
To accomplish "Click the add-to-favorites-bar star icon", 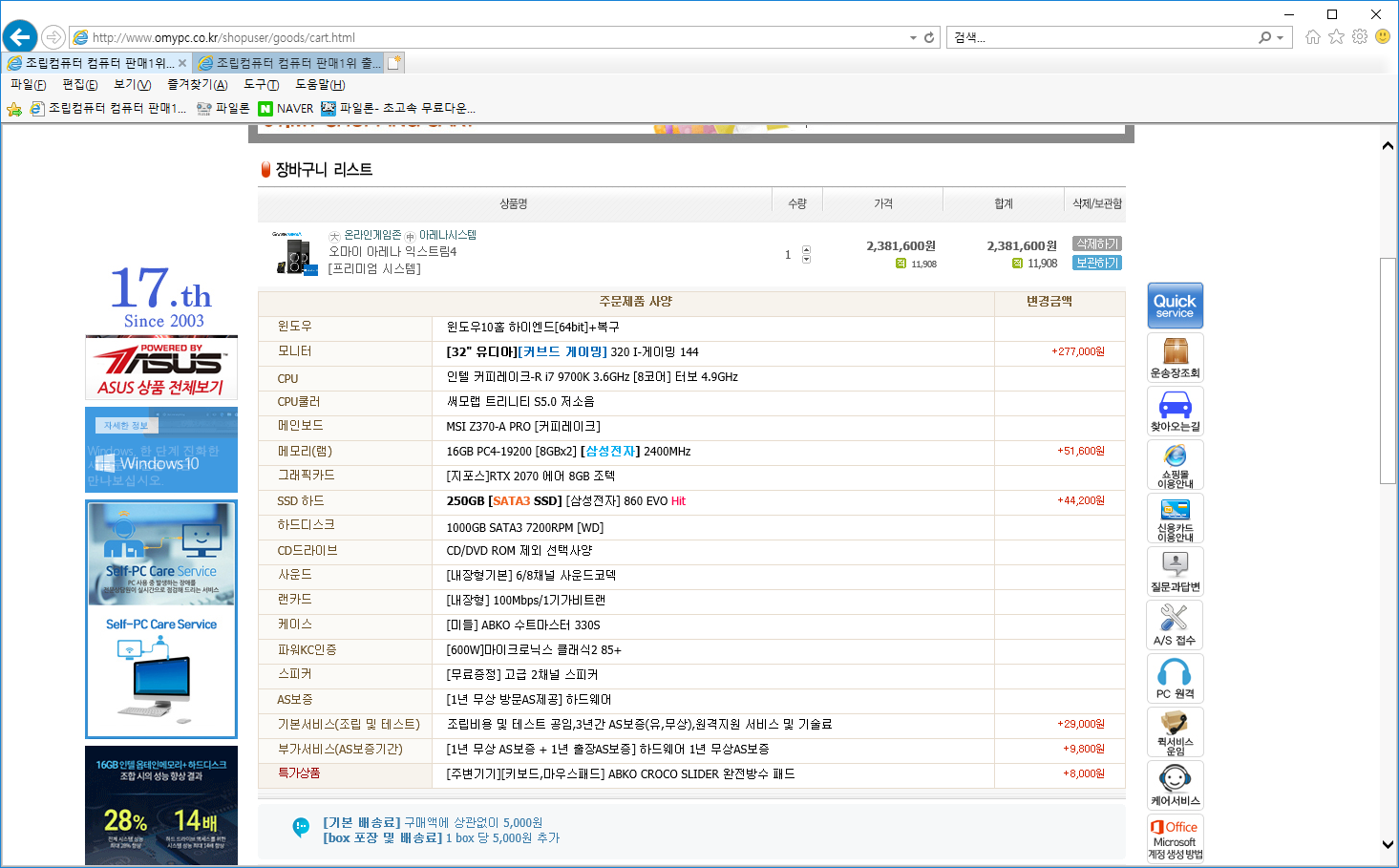I will [x=13, y=109].
